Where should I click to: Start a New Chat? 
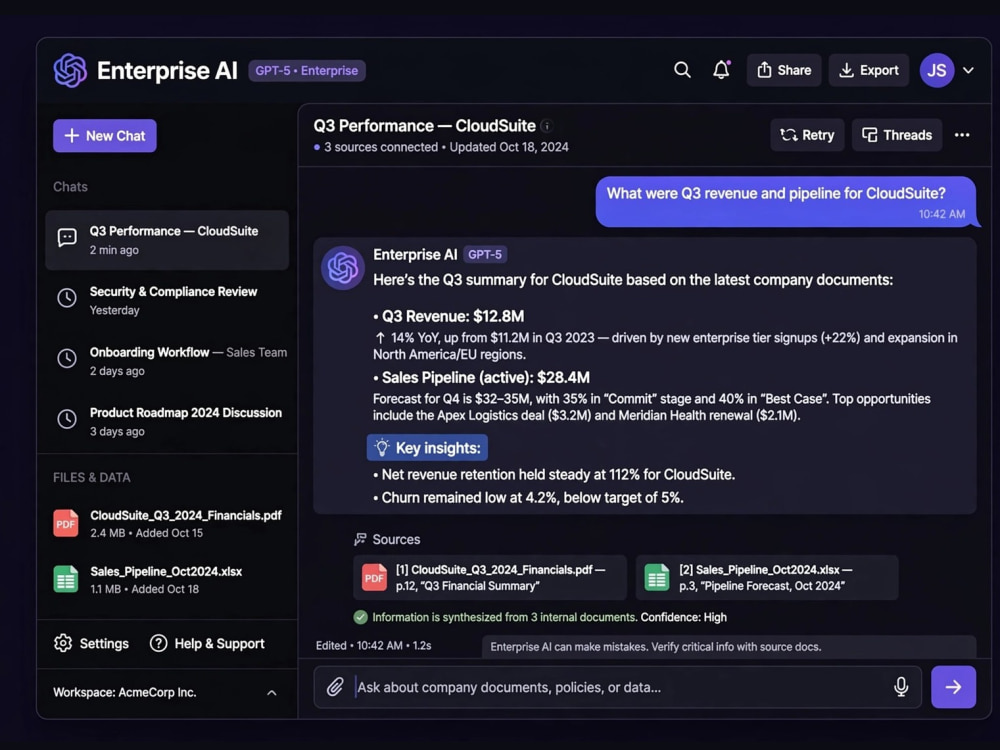[105, 136]
